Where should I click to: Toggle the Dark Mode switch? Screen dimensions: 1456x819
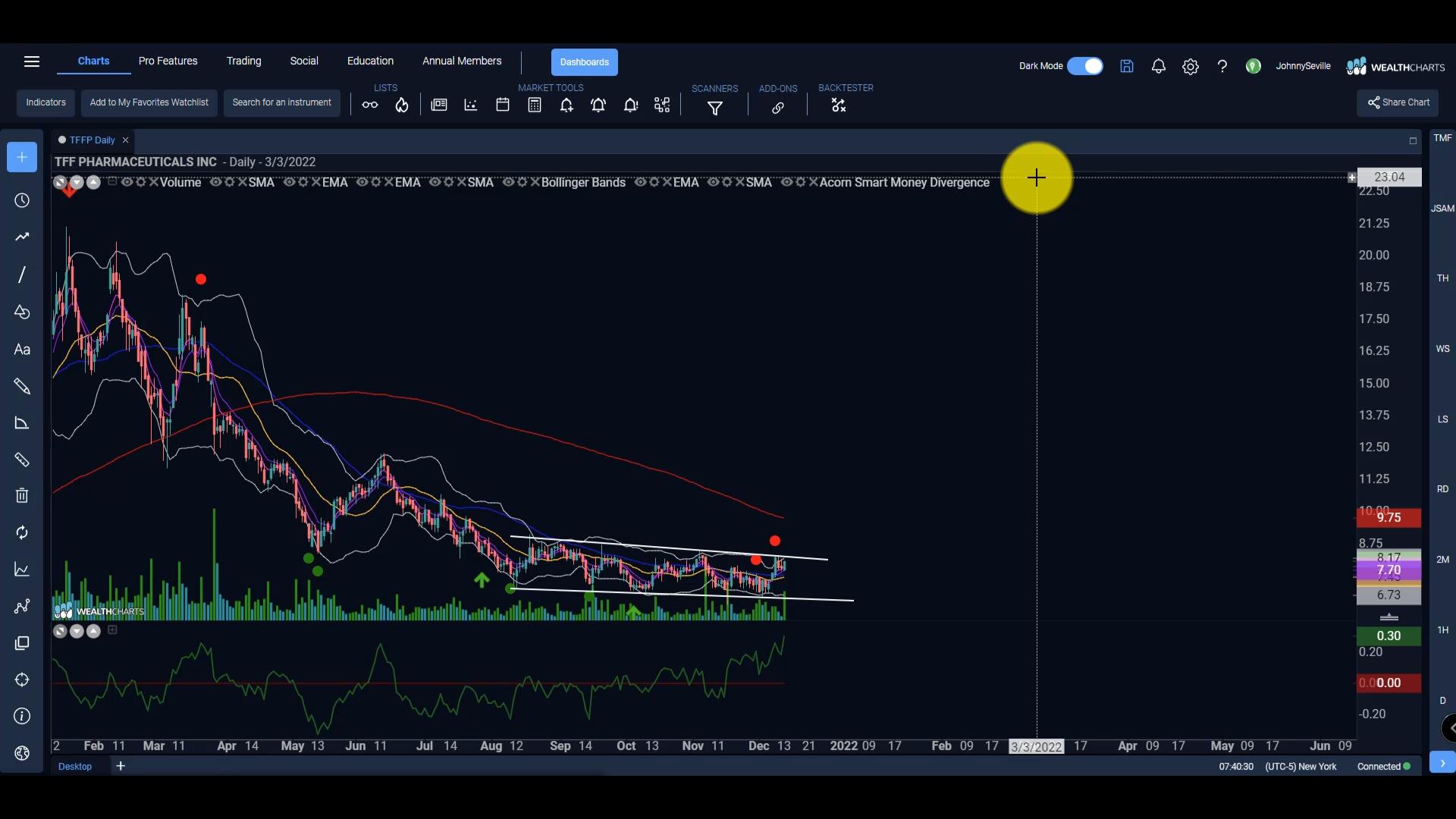[x=1085, y=66]
